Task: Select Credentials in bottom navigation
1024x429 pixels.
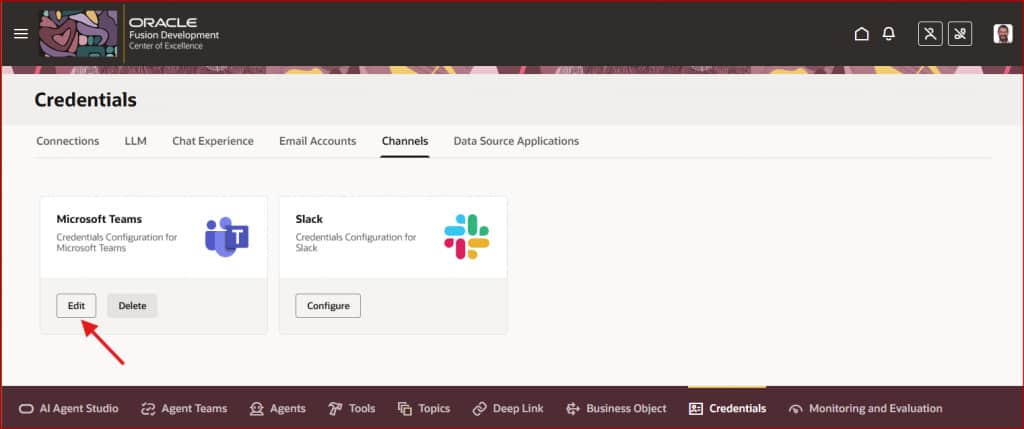Action: (x=728, y=409)
